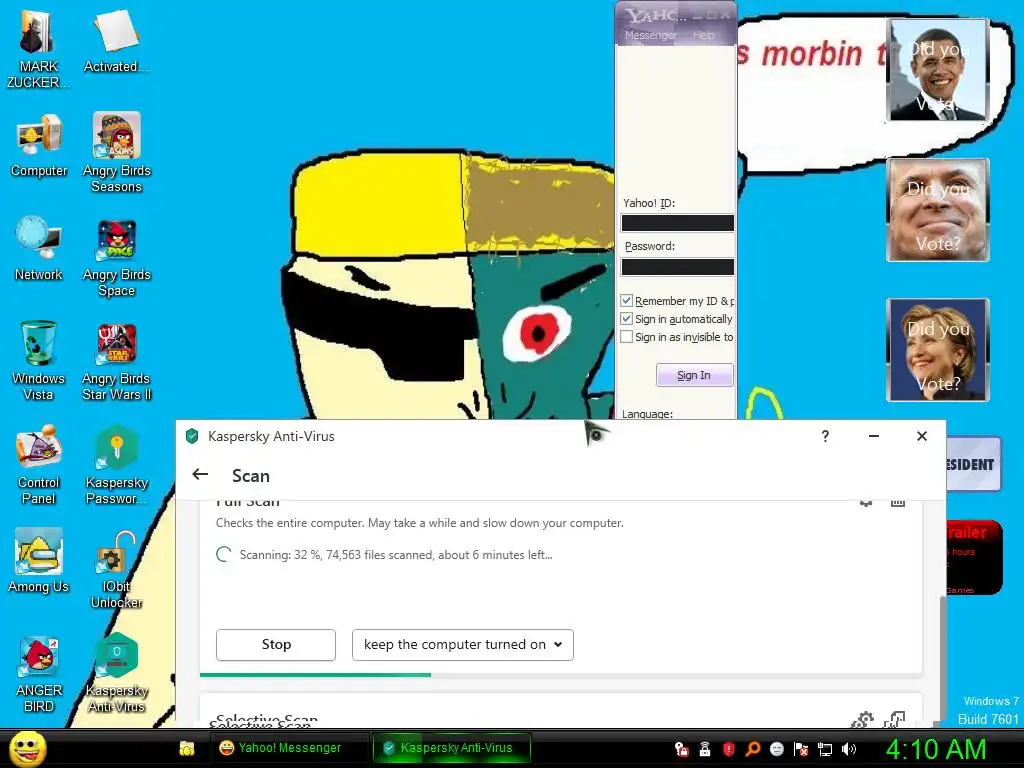Click the Hillary Clinton 'Did you Vote?' thumbnail

[x=937, y=350]
